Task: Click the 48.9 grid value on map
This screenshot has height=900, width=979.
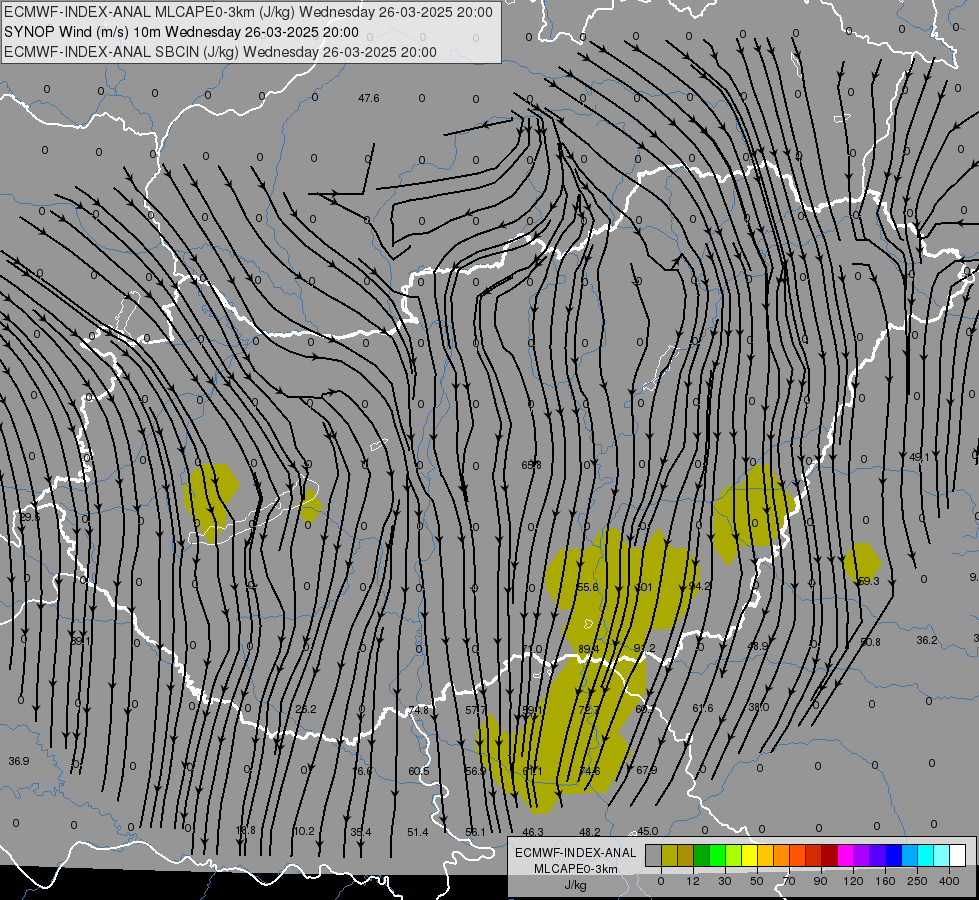Action: (x=758, y=646)
